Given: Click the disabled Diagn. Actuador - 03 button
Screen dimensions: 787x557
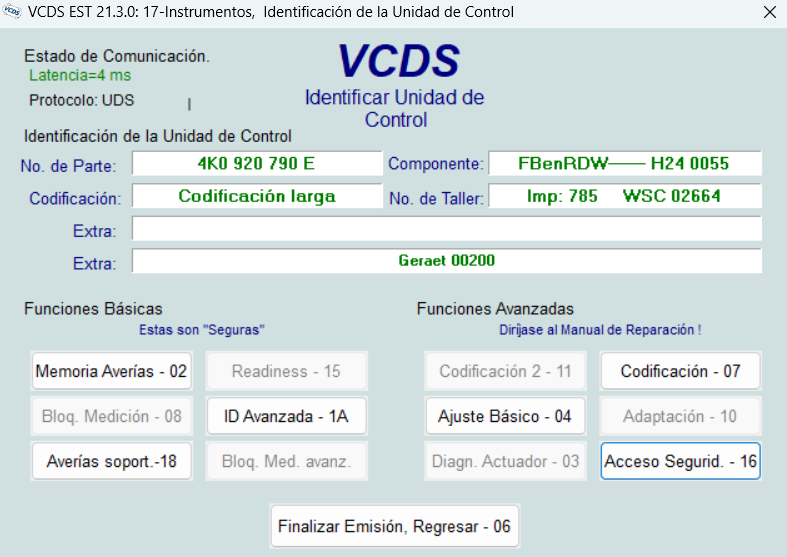Looking at the screenshot, I should [505, 461].
